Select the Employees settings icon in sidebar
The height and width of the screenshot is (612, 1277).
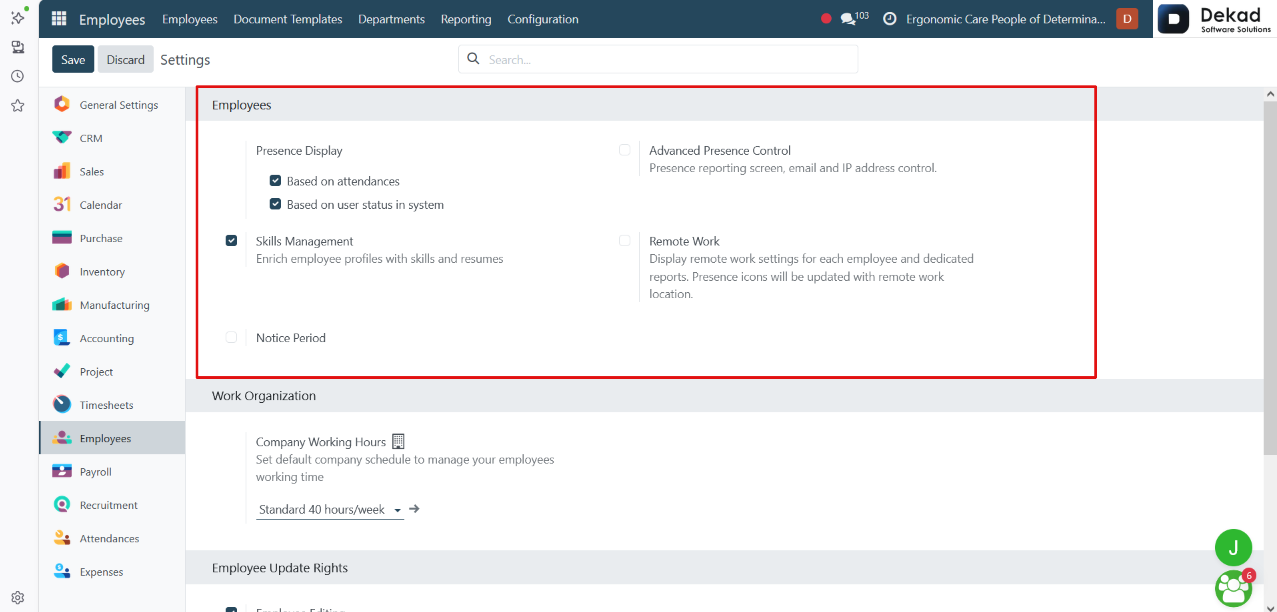pyautogui.click(x=62, y=438)
